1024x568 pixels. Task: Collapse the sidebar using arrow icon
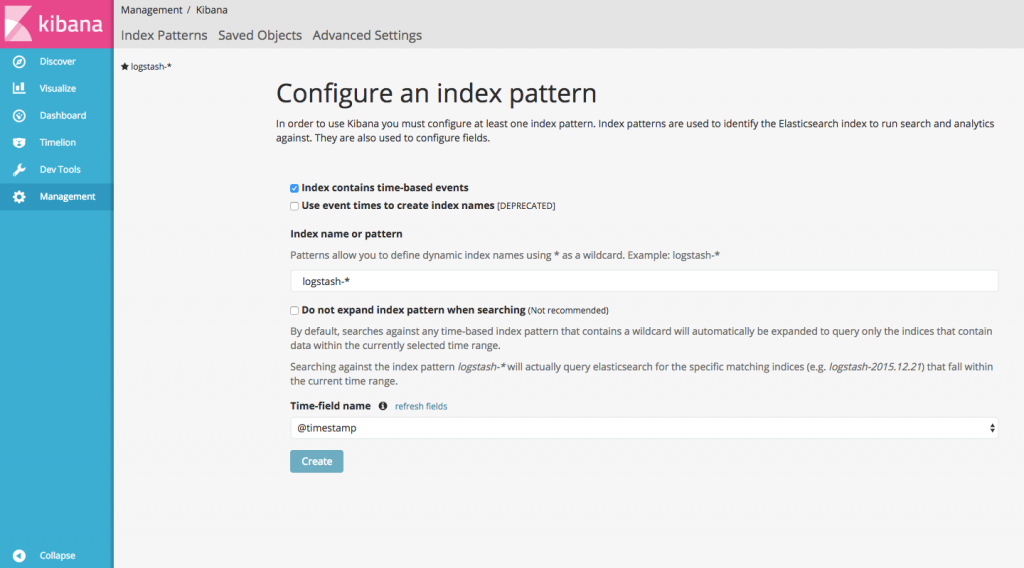coord(19,556)
